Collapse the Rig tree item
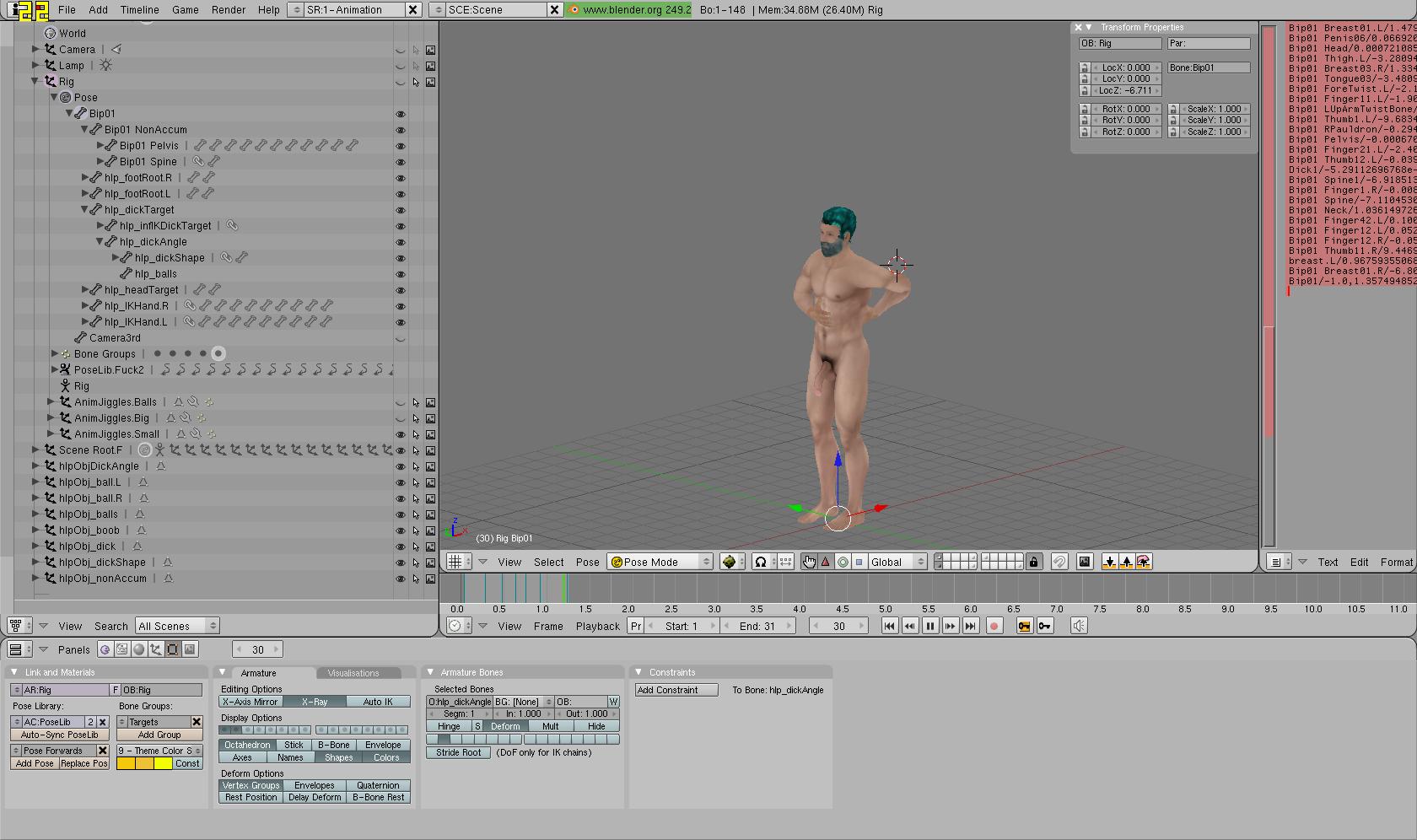1417x840 pixels. (35, 82)
